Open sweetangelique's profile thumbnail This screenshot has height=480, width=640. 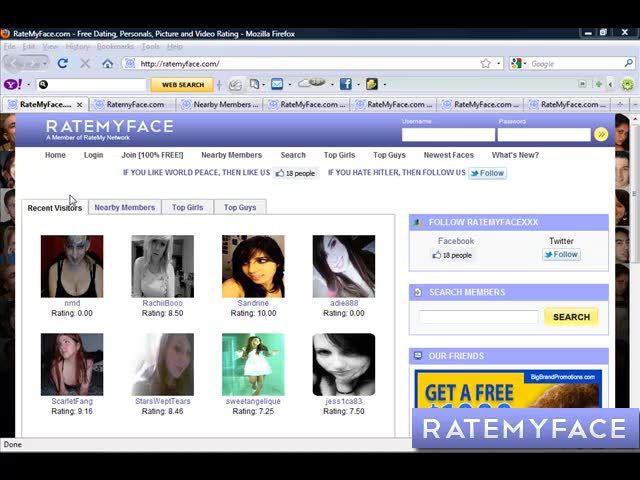click(253, 364)
